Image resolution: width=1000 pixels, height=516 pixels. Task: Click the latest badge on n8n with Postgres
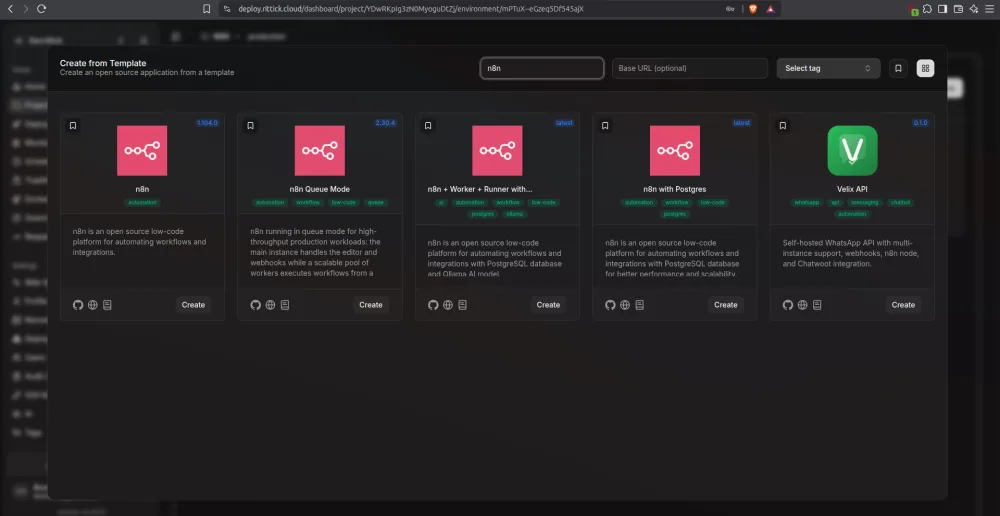click(x=742, y=122)
